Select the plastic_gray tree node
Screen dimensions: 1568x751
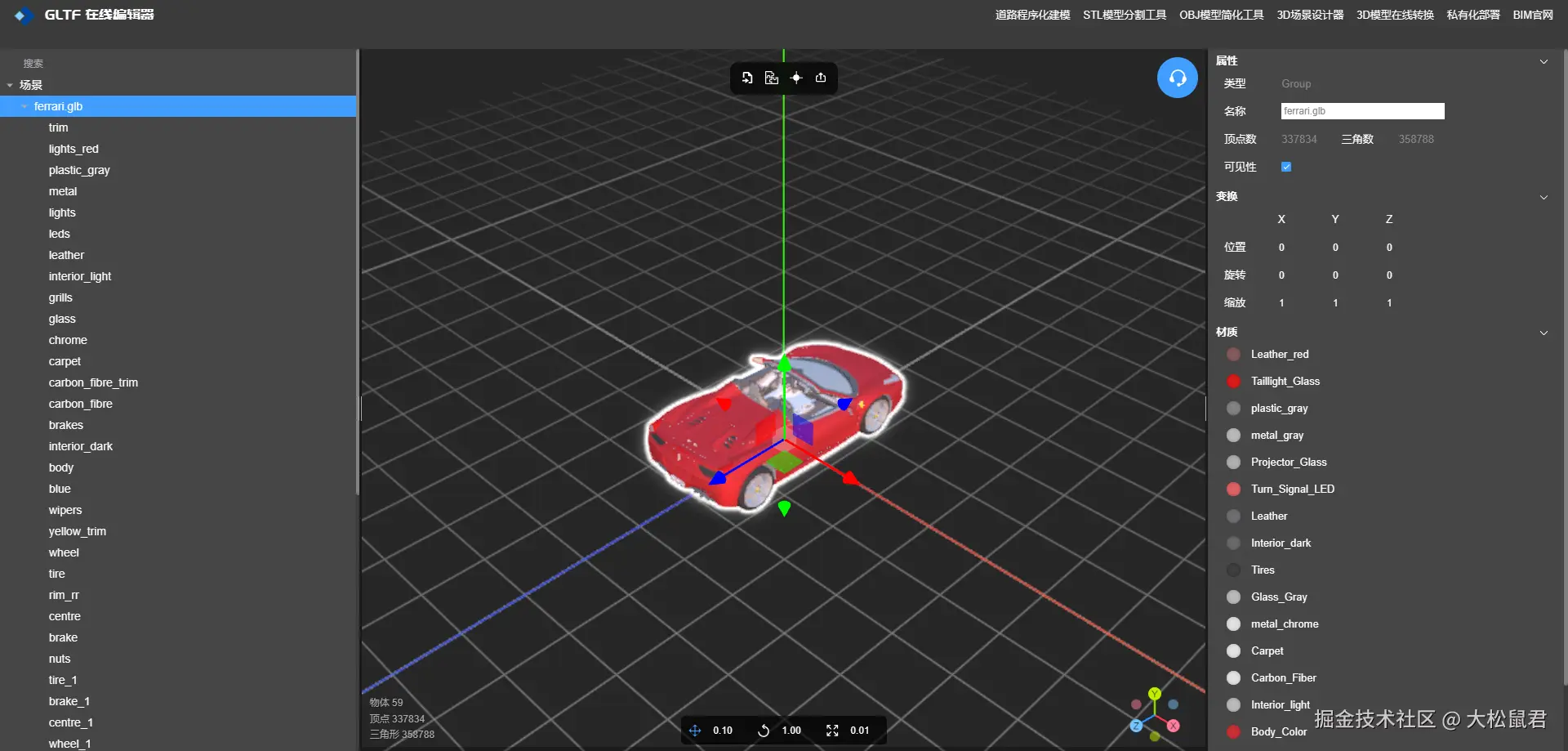pyautogui.click(x=178, y=170)
